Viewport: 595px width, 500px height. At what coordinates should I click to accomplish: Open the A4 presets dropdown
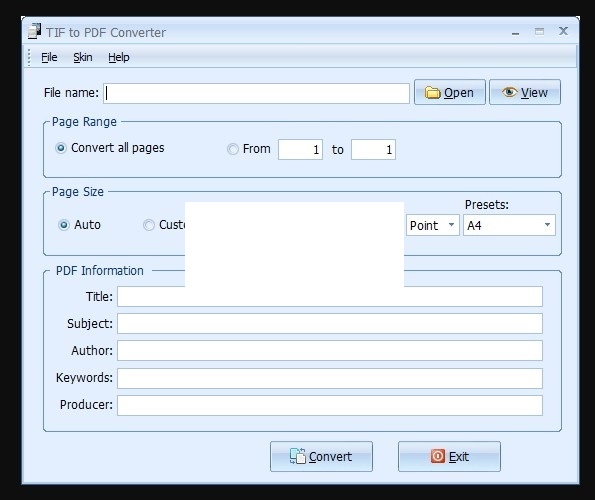click(x=509, y=225)
